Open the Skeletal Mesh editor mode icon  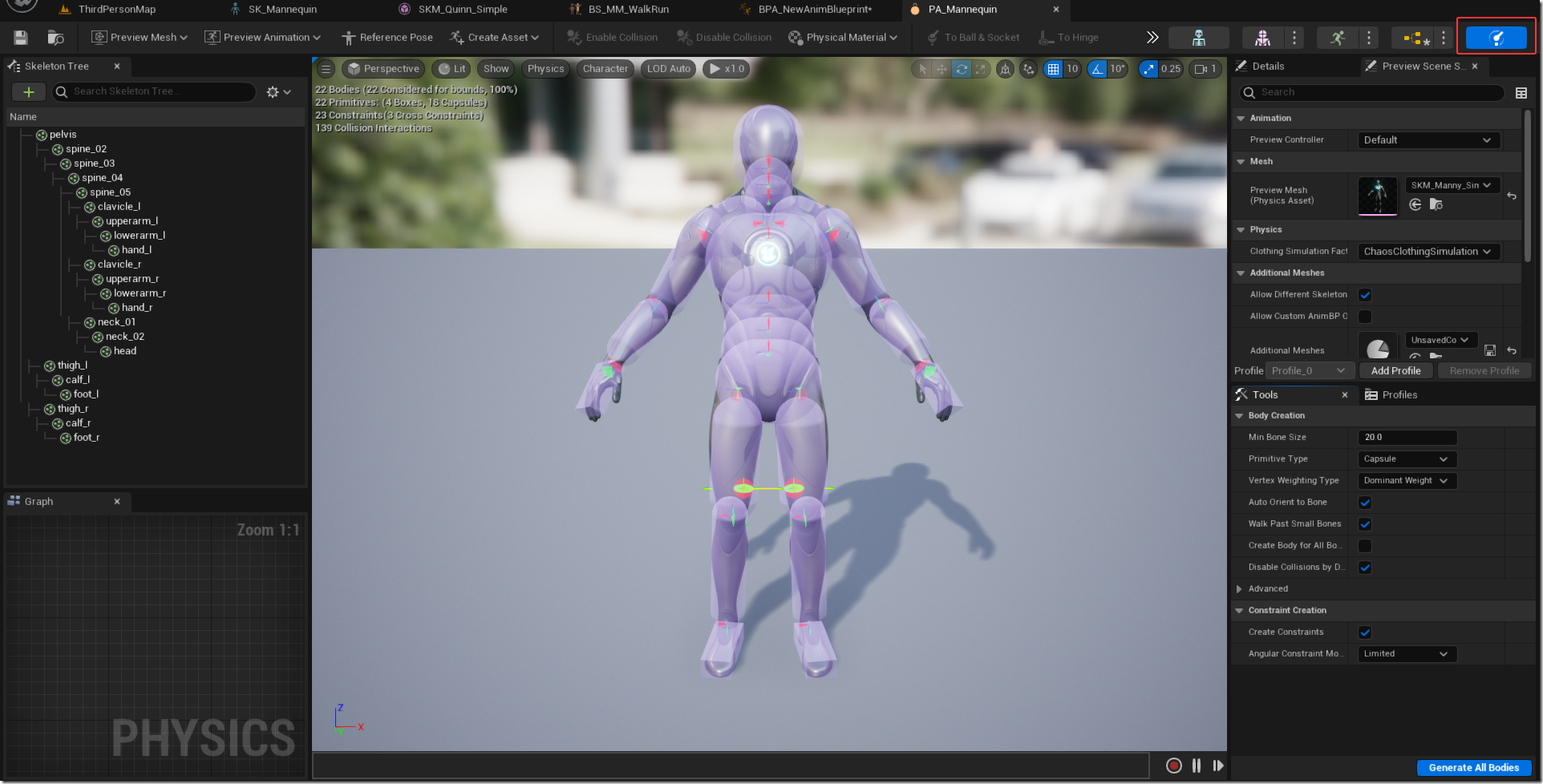[1262, 38]
